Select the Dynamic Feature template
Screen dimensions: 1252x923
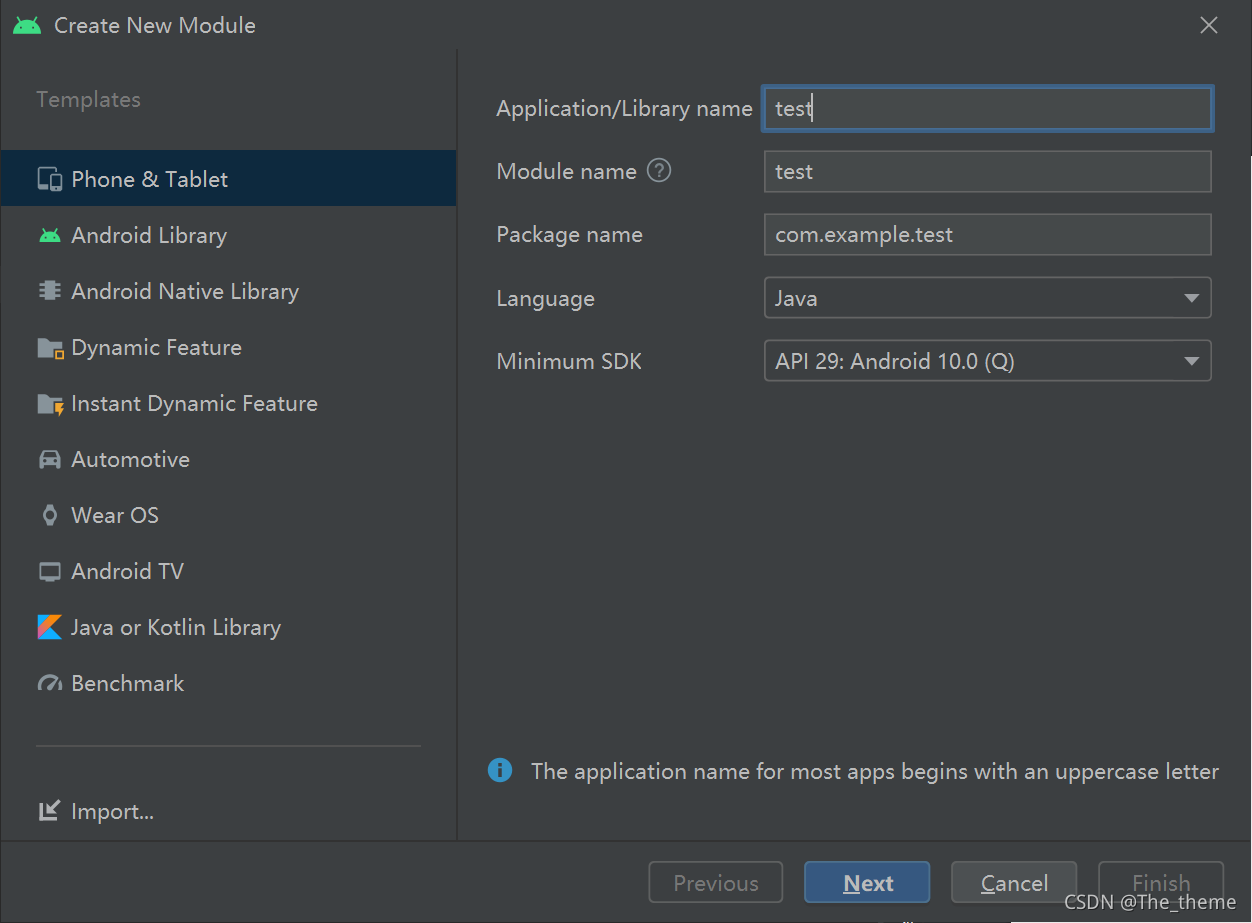228,347
